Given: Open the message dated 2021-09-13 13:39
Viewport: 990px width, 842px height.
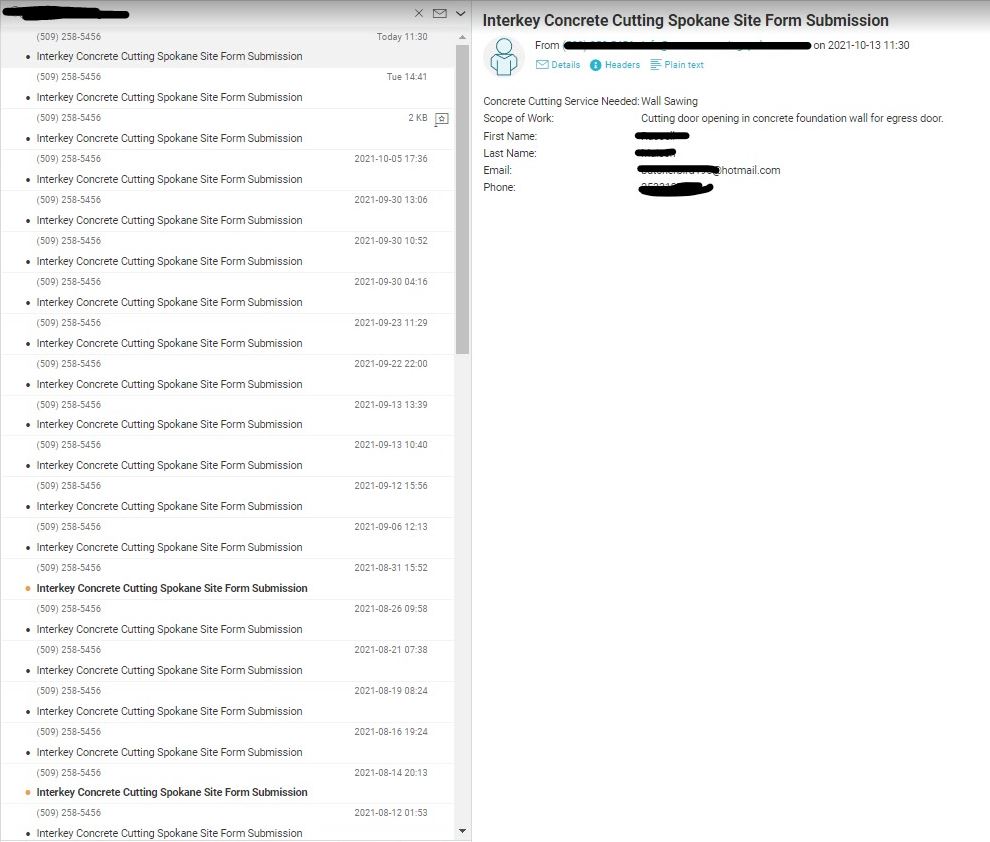Looking at the screenshot, I should (227, 416).
